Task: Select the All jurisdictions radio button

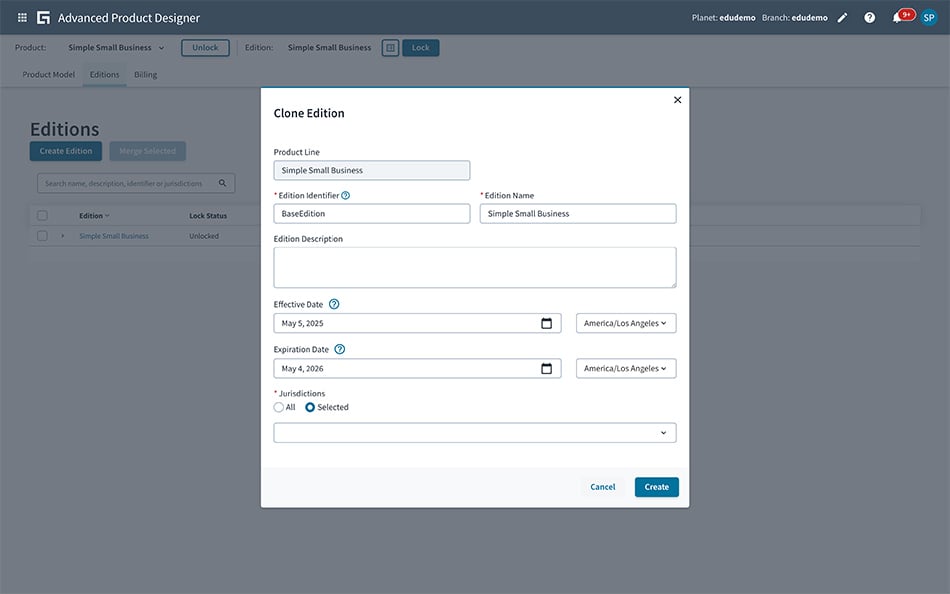Action: [279, 407]
